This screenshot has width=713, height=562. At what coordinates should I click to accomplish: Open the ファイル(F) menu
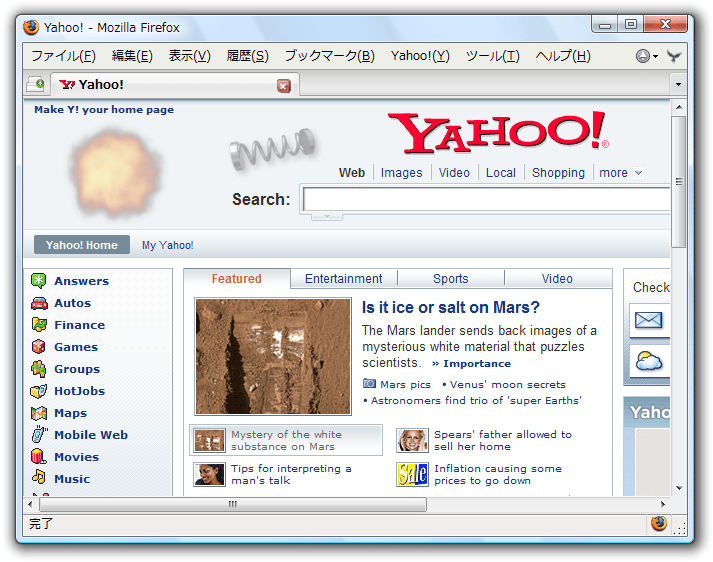click(63, 56)
